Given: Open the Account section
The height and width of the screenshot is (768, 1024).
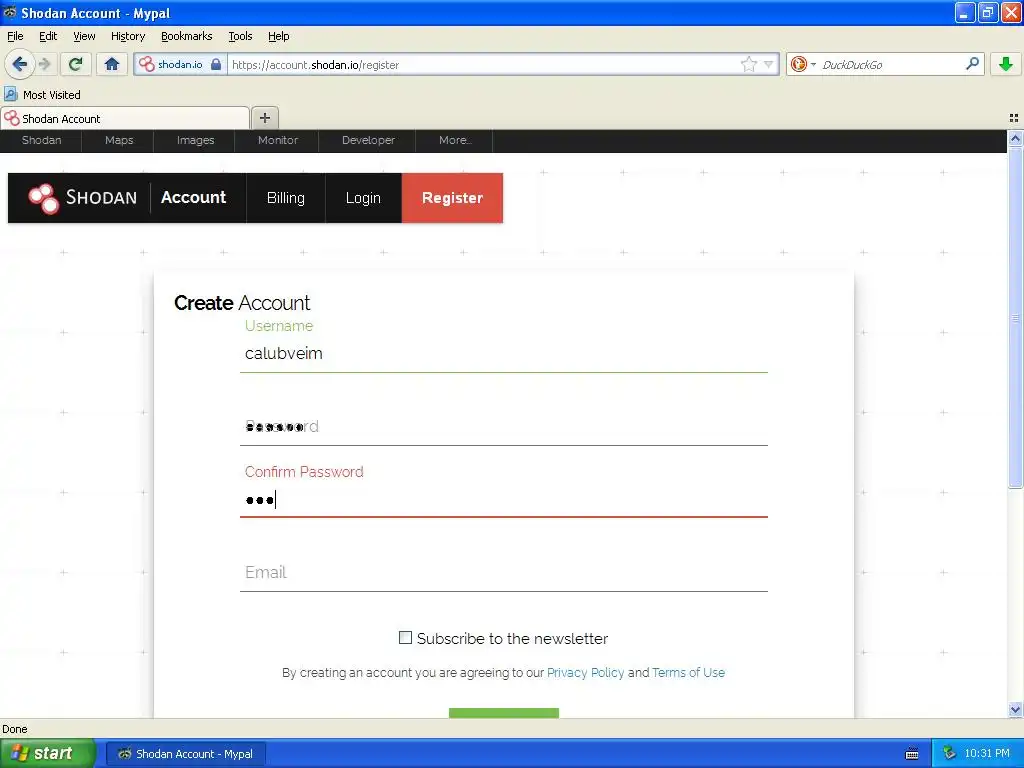Looking at the screenshot, I should point(193,197).
